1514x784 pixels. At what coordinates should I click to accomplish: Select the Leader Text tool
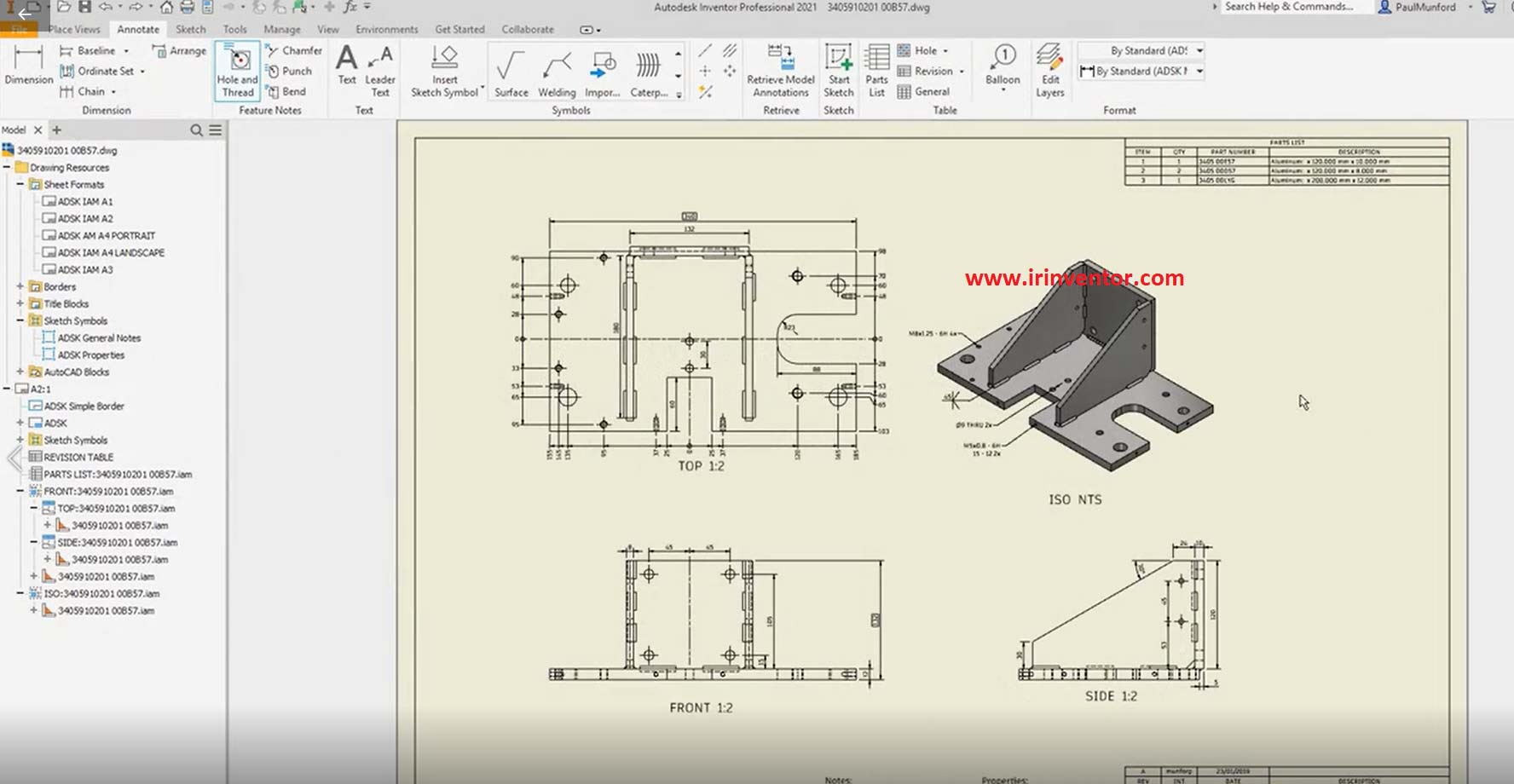(x=380, y=71)
